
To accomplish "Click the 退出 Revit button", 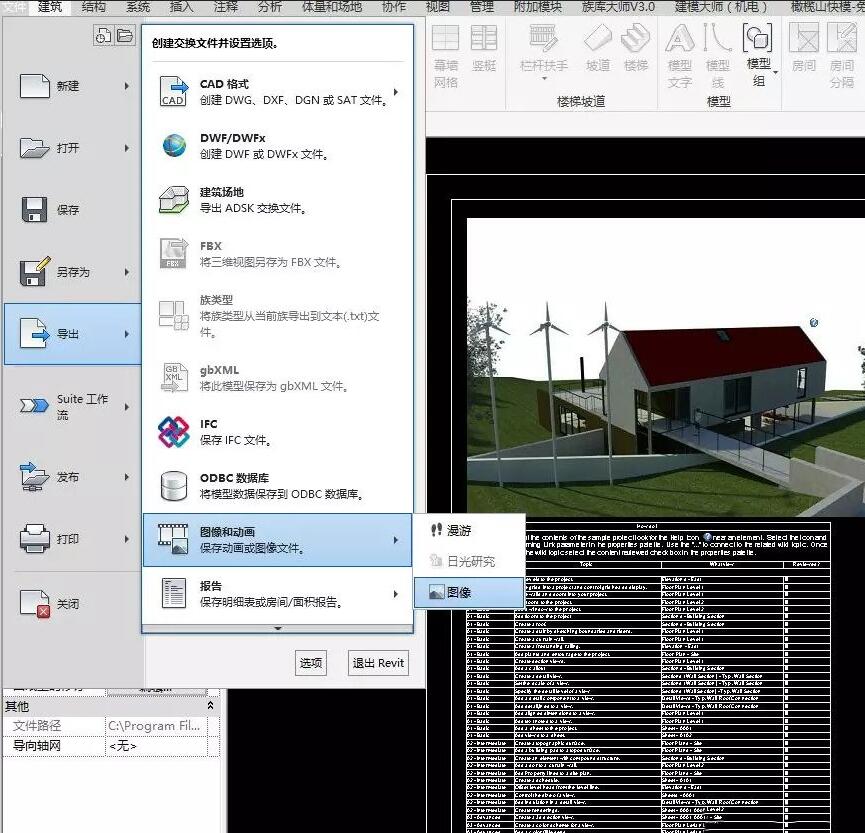I will pyautogui.click(x=378, y=662).
